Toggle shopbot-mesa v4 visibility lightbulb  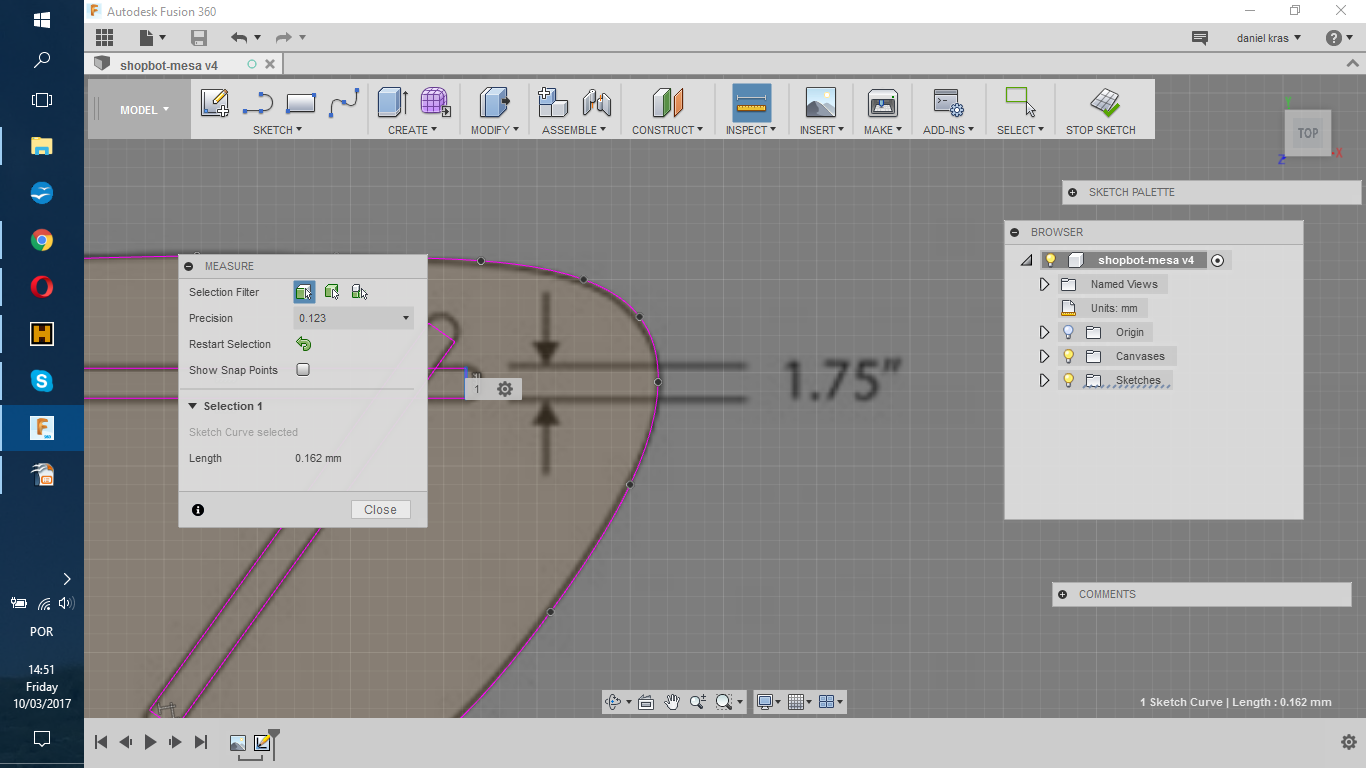click(x=1050, y=260)
